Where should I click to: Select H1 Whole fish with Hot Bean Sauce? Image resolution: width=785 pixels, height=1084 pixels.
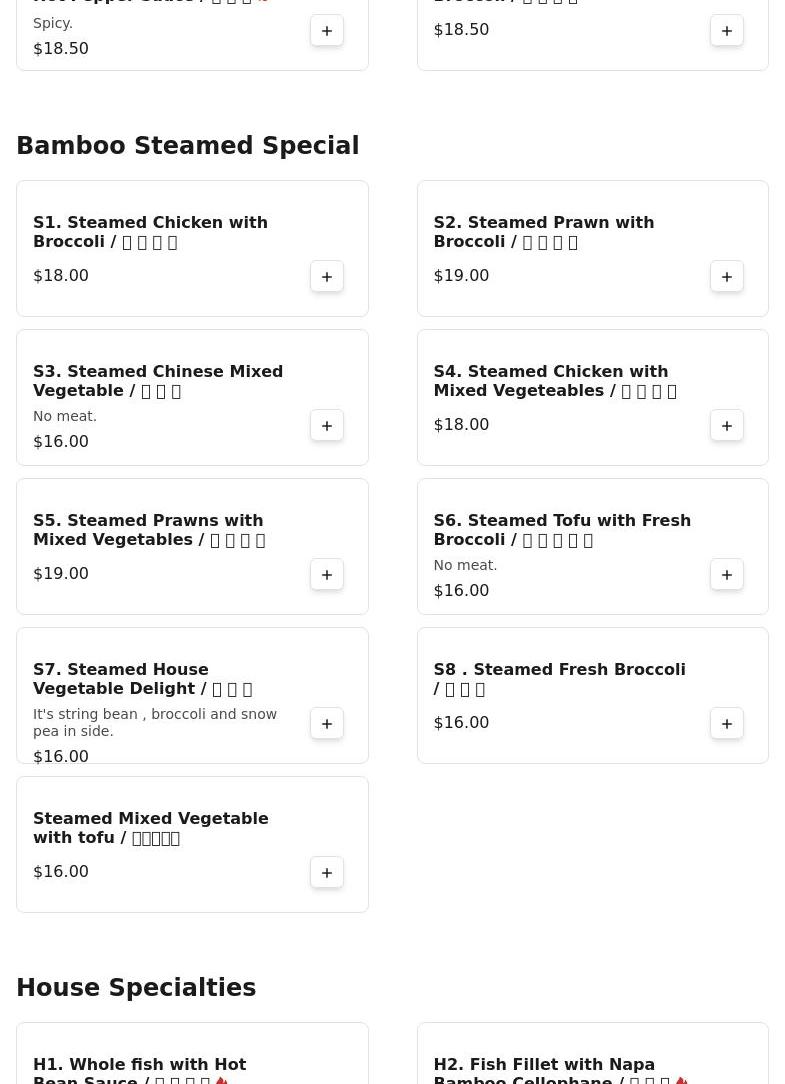click(192, 1054)
